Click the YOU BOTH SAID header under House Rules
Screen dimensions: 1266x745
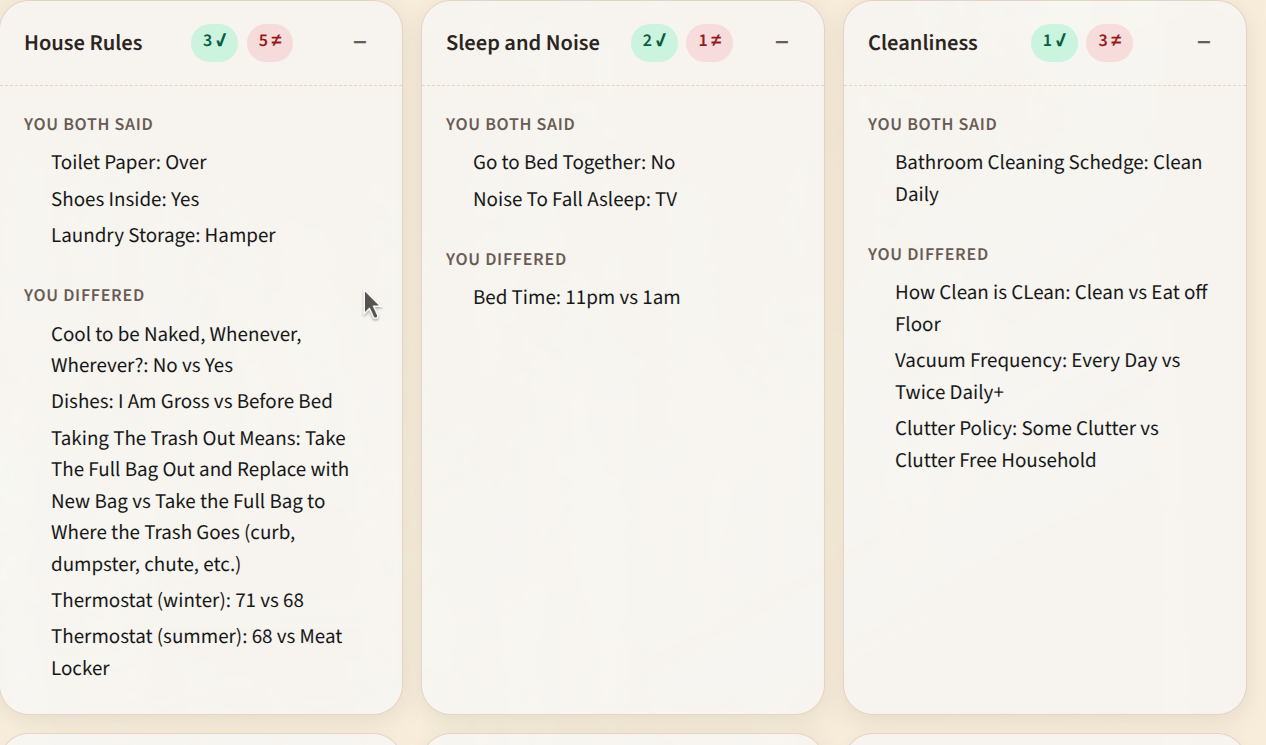click(x=88, y=124)
